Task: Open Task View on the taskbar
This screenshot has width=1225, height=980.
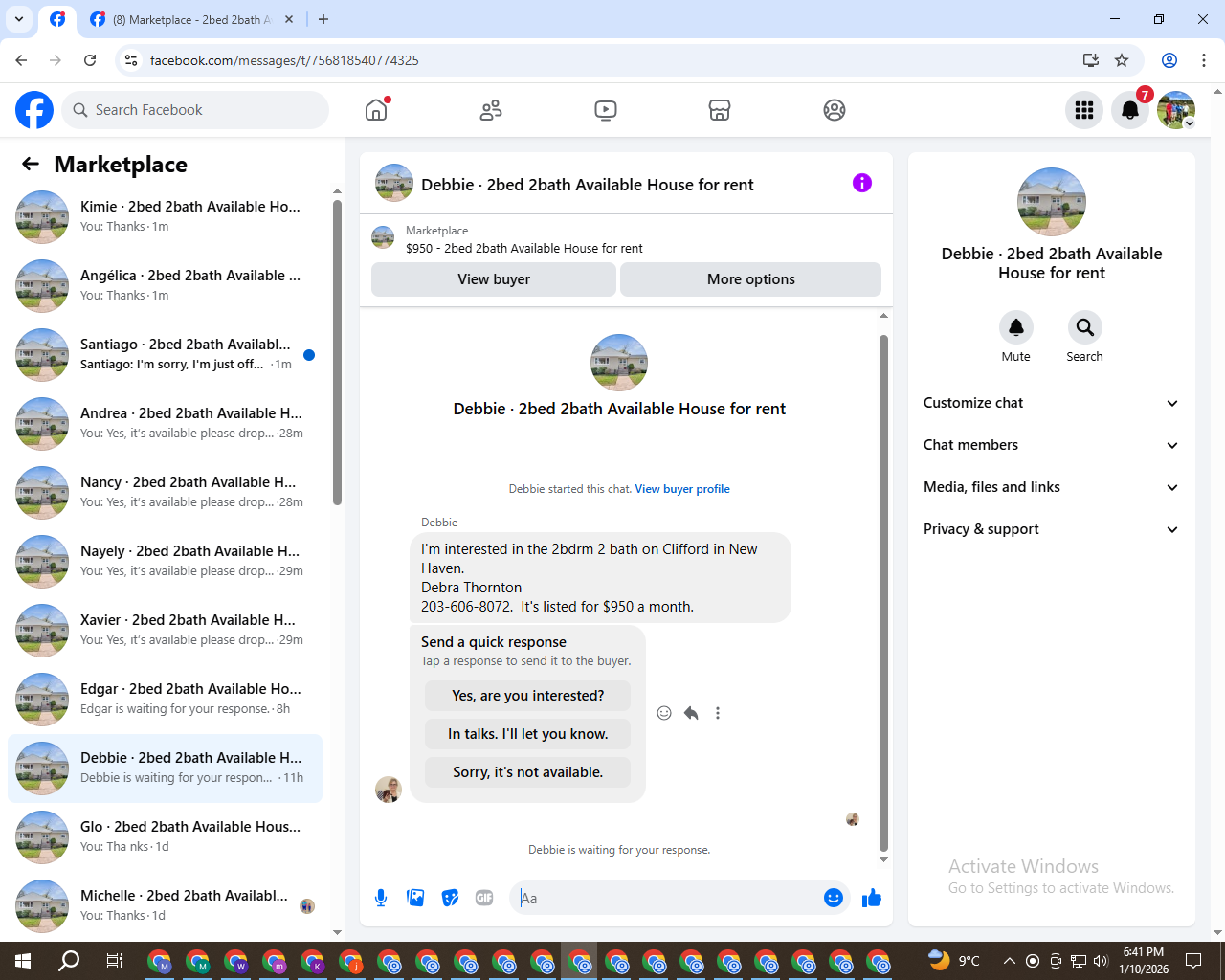Action: 114,961
